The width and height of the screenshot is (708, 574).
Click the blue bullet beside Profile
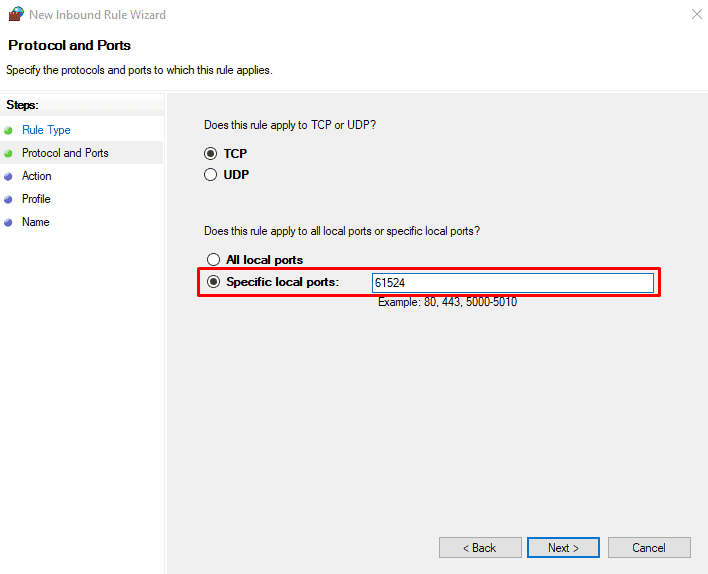[9, 199]
